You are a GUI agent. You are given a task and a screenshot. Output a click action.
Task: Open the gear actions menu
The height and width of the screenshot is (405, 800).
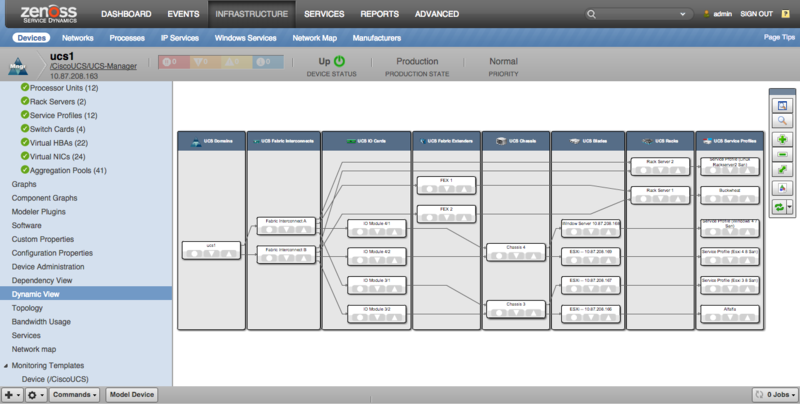point(36,395)
